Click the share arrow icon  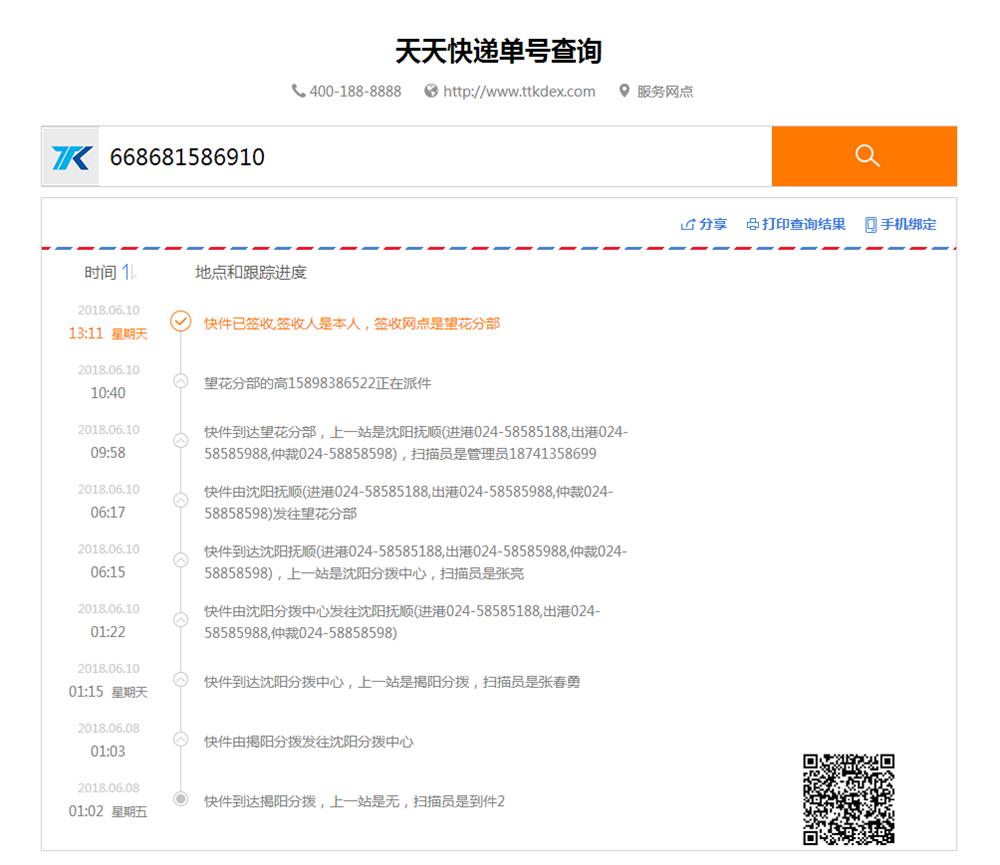(688, 225)
